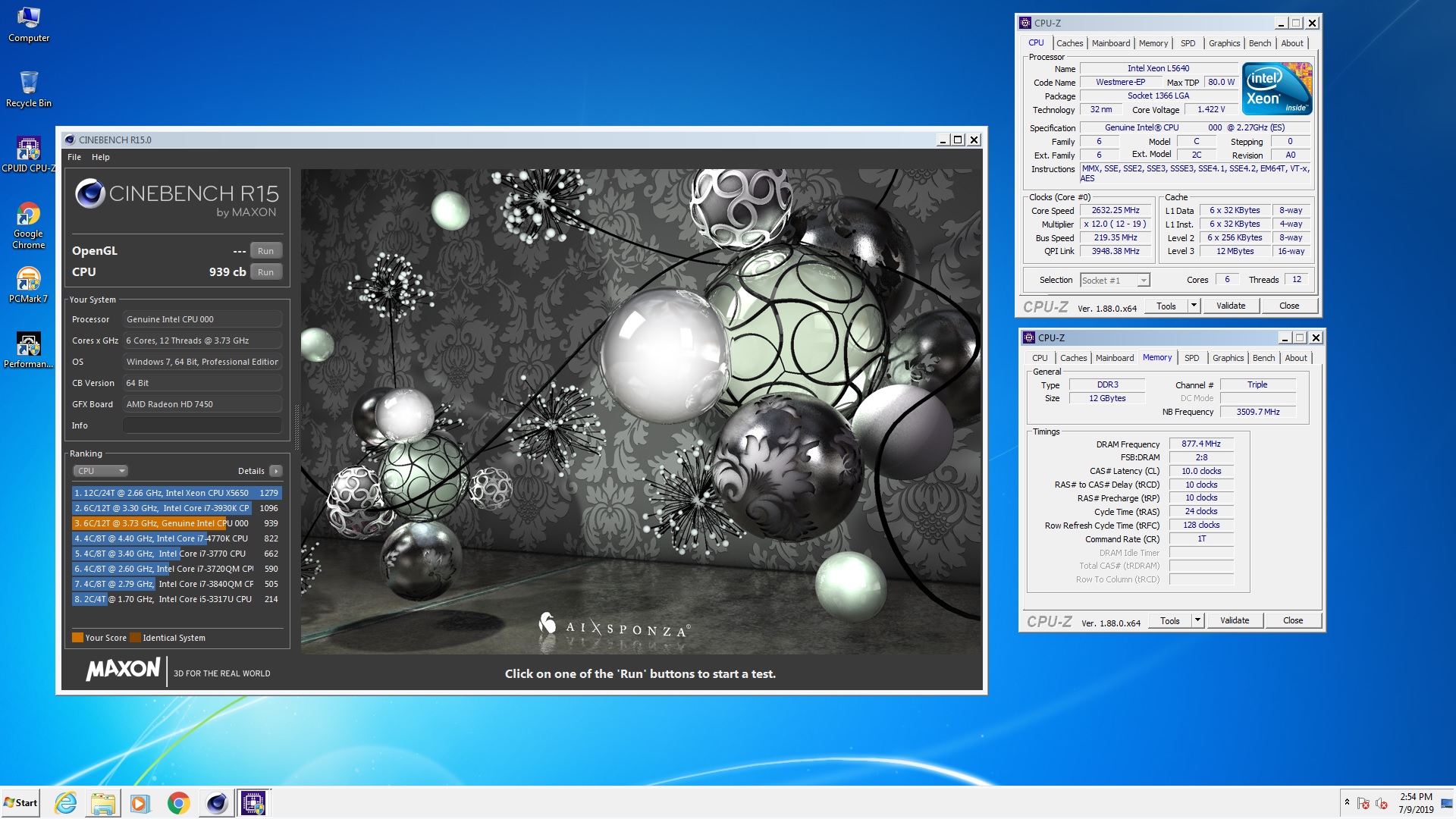Screen dimensions: 1456x819
Task: Click the Start button
Action: [x=20, y=803]
